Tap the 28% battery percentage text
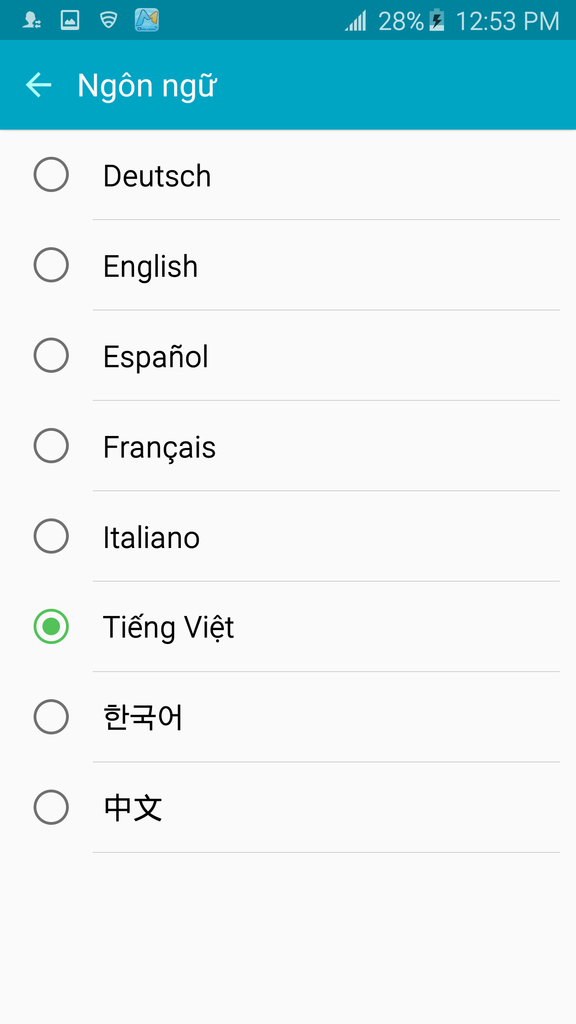576x1024 pixels. (x=401, y=22)
